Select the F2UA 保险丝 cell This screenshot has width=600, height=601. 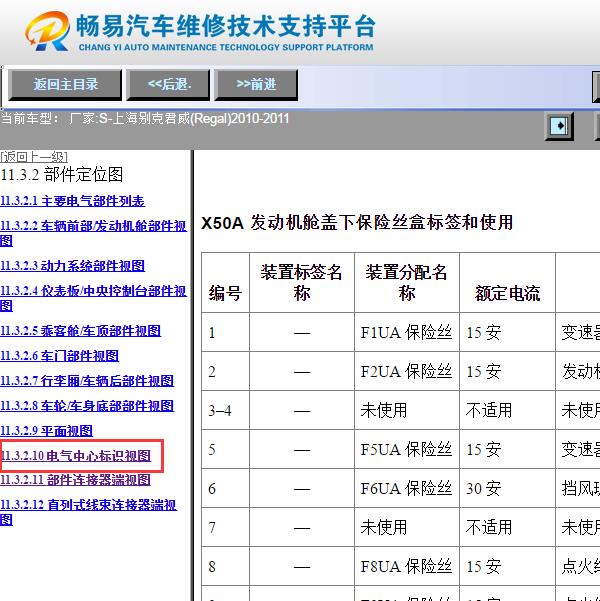pos(407,371)
